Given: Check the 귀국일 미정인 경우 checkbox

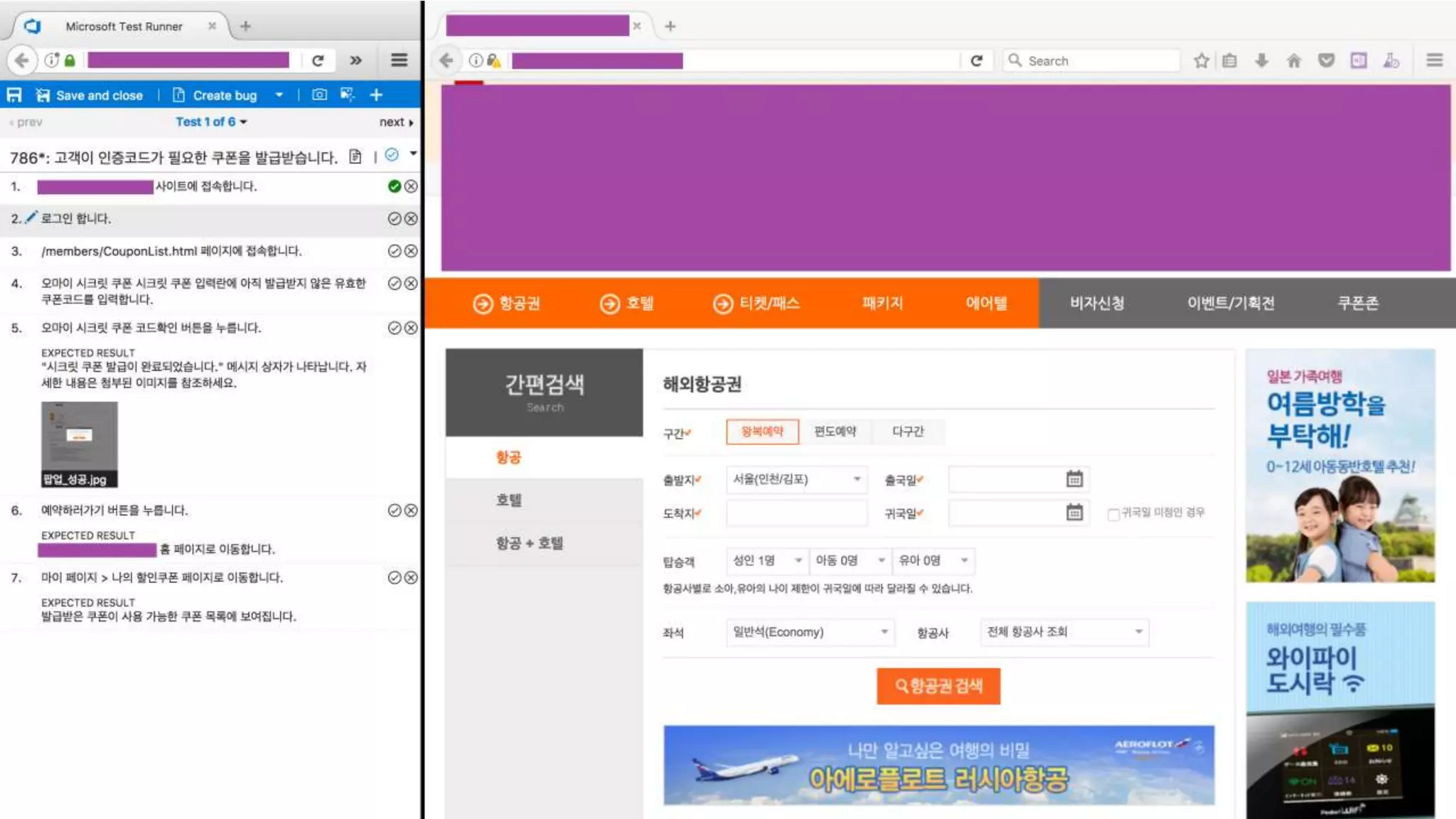Looking at the screenshot, I should (x=1113, y=514).
